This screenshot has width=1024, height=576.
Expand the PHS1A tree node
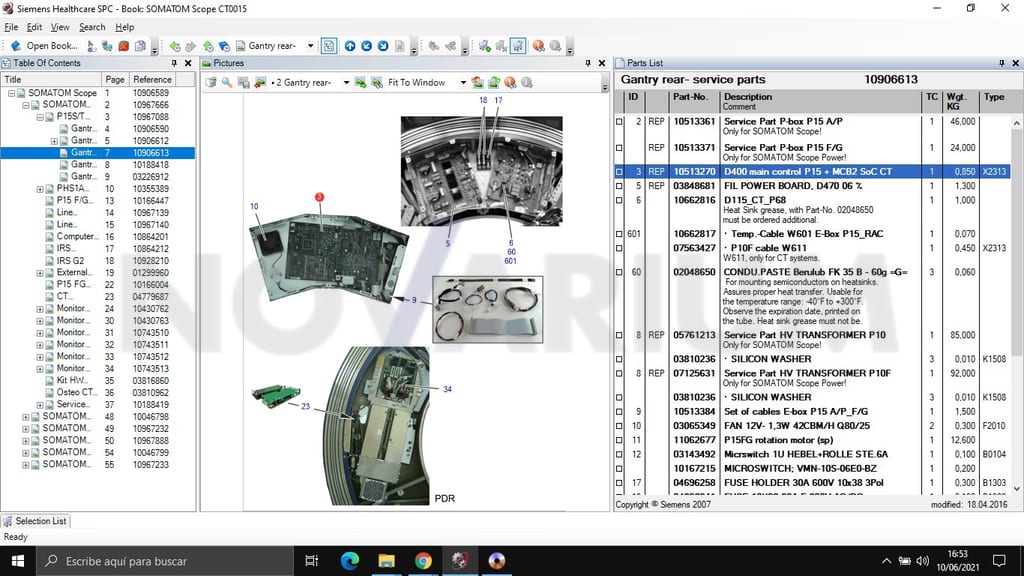40,189
